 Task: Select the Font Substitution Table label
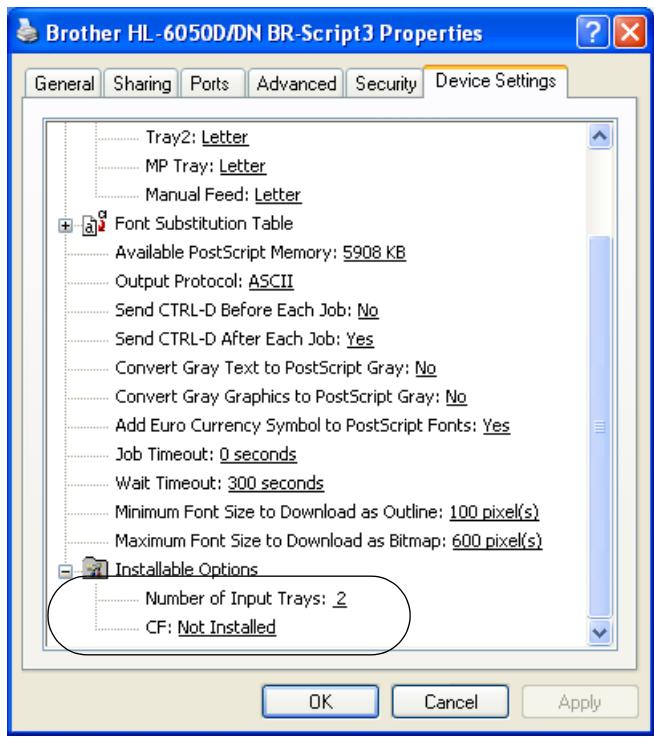[x=204, y=223]
